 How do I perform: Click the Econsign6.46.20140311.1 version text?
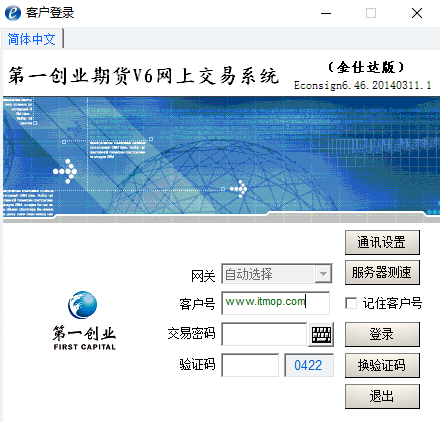(363, 85)
